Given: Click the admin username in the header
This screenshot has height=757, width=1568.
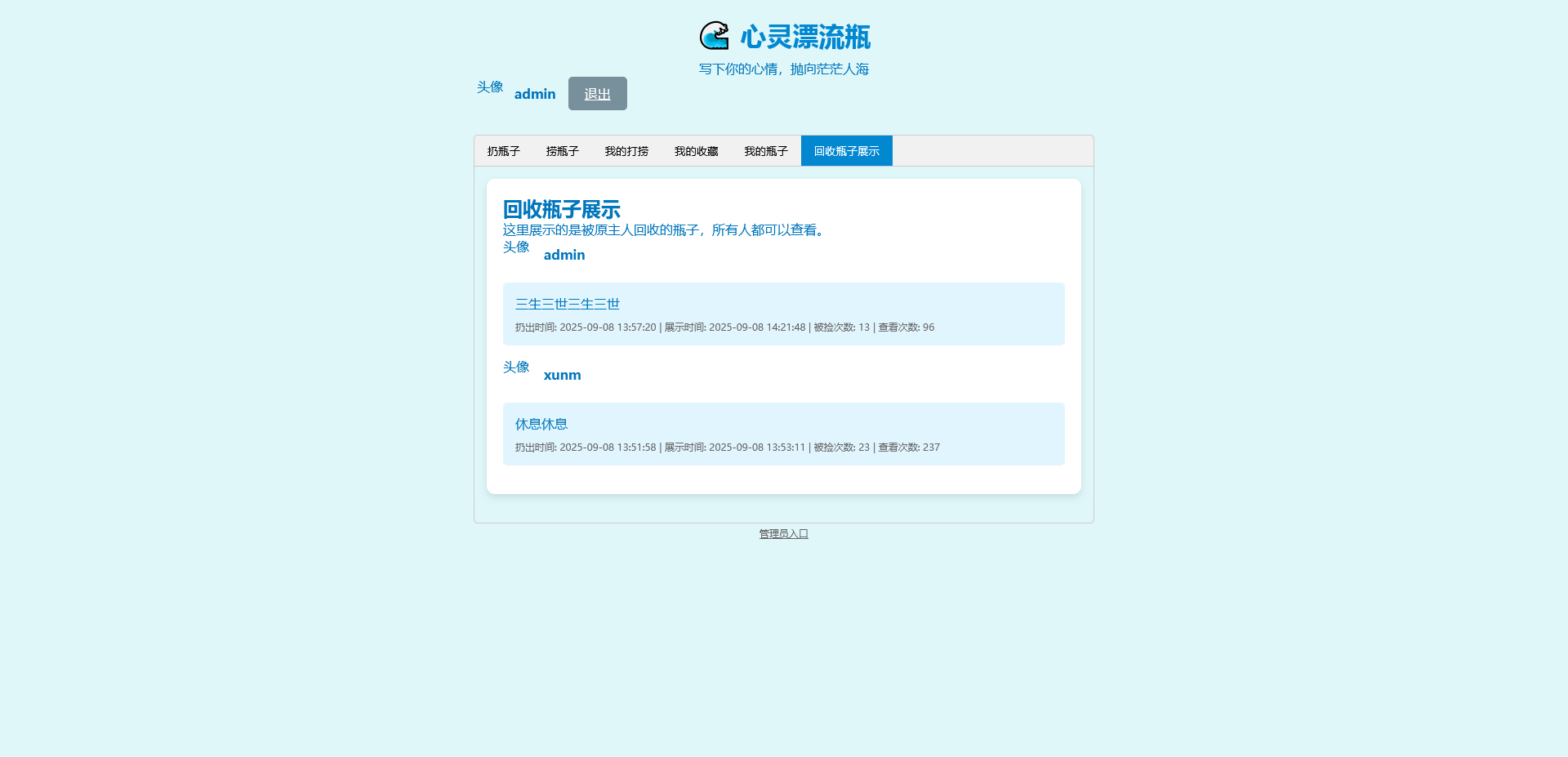Looking at the screenshot, I should coord(535,94).
